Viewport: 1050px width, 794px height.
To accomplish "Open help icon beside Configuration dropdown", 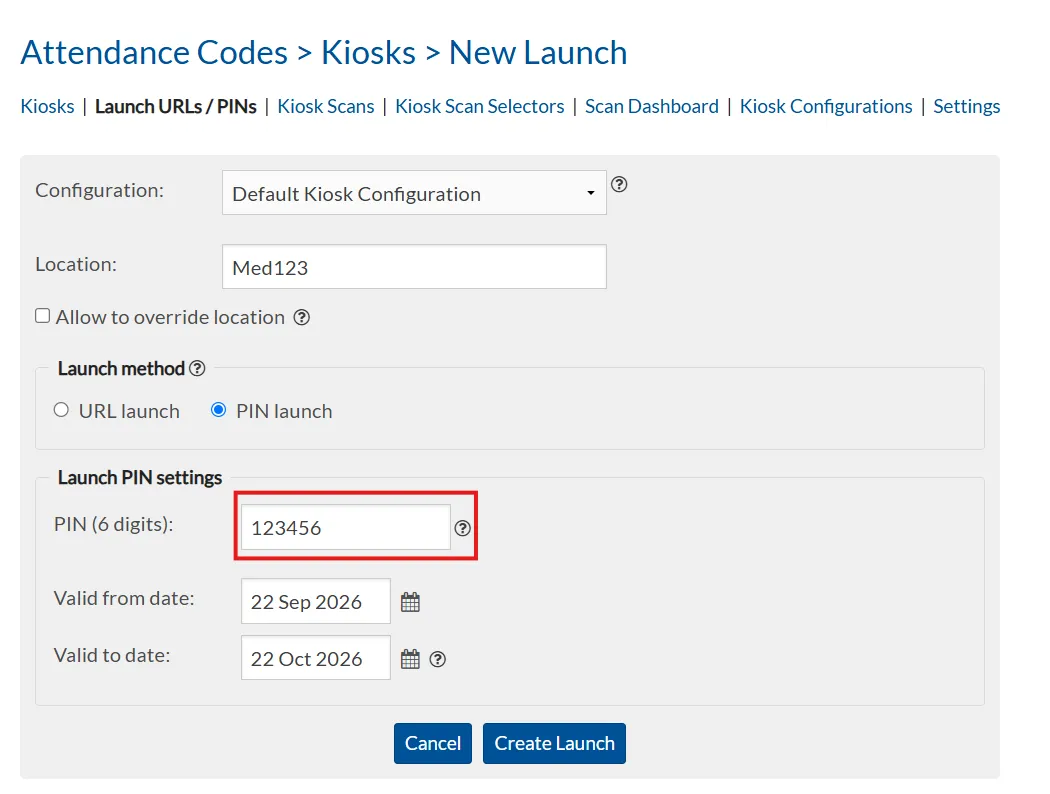I will (619, 184).
